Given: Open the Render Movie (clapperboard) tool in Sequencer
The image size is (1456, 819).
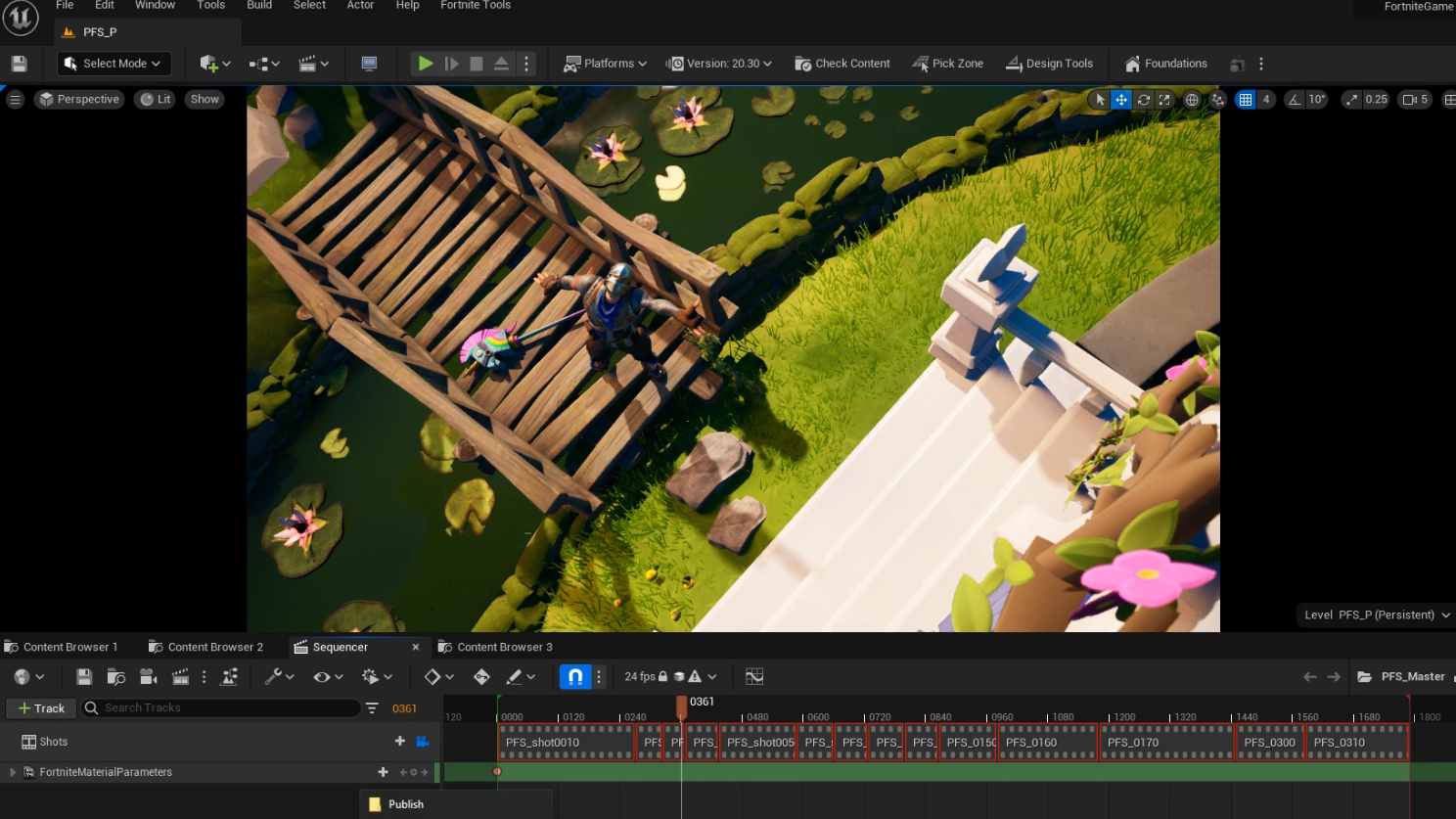Looking at the screenshot, I should tap(180, 676).
